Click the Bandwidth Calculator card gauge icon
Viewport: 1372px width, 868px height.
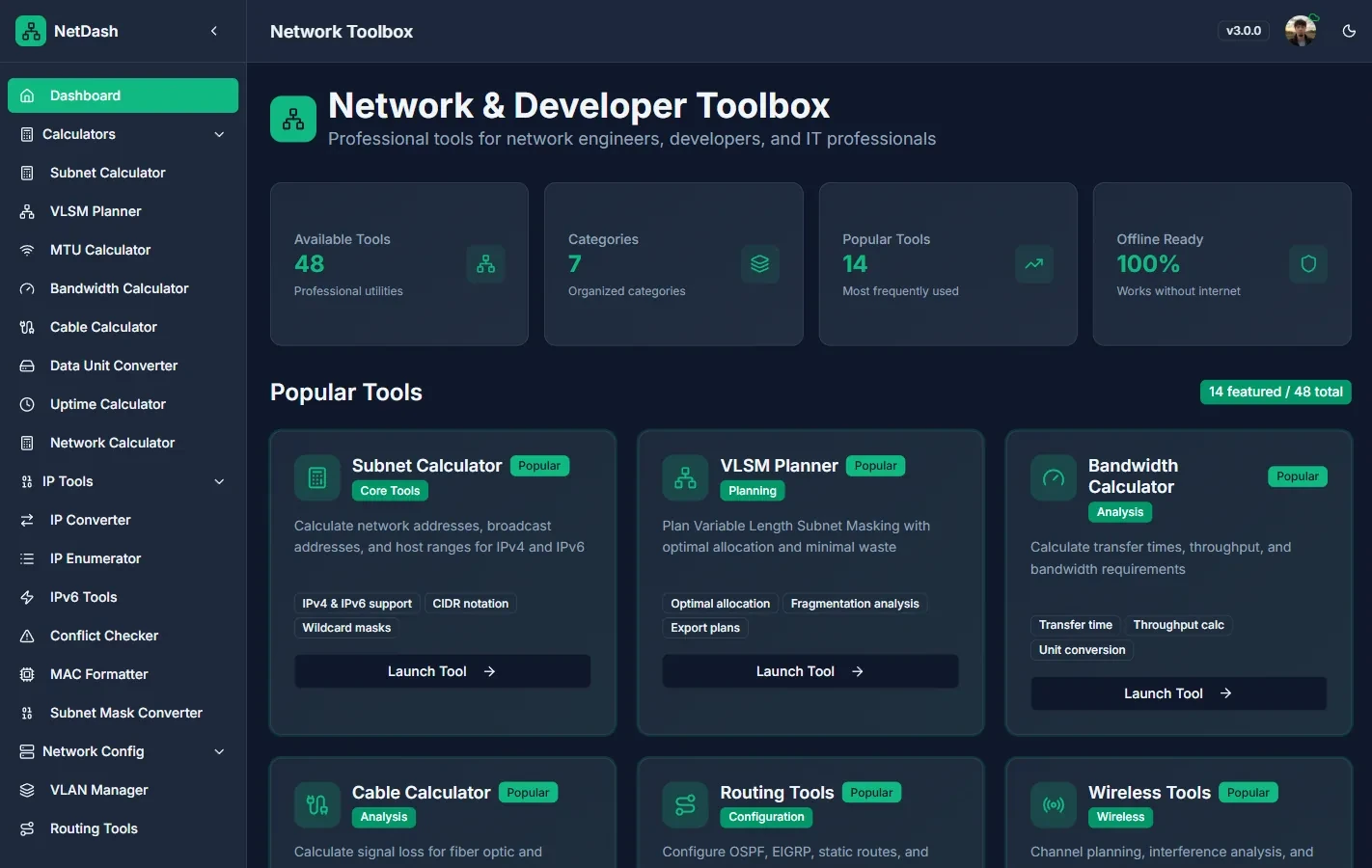1054,477
